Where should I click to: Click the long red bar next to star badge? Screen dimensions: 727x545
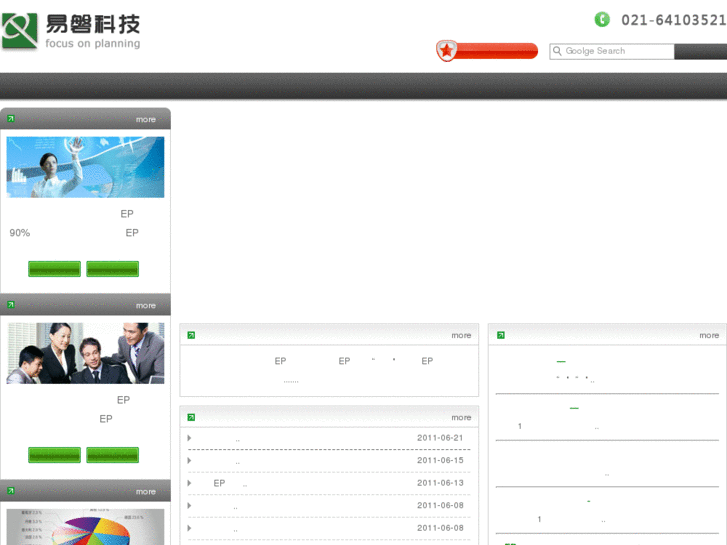point(497,51)
